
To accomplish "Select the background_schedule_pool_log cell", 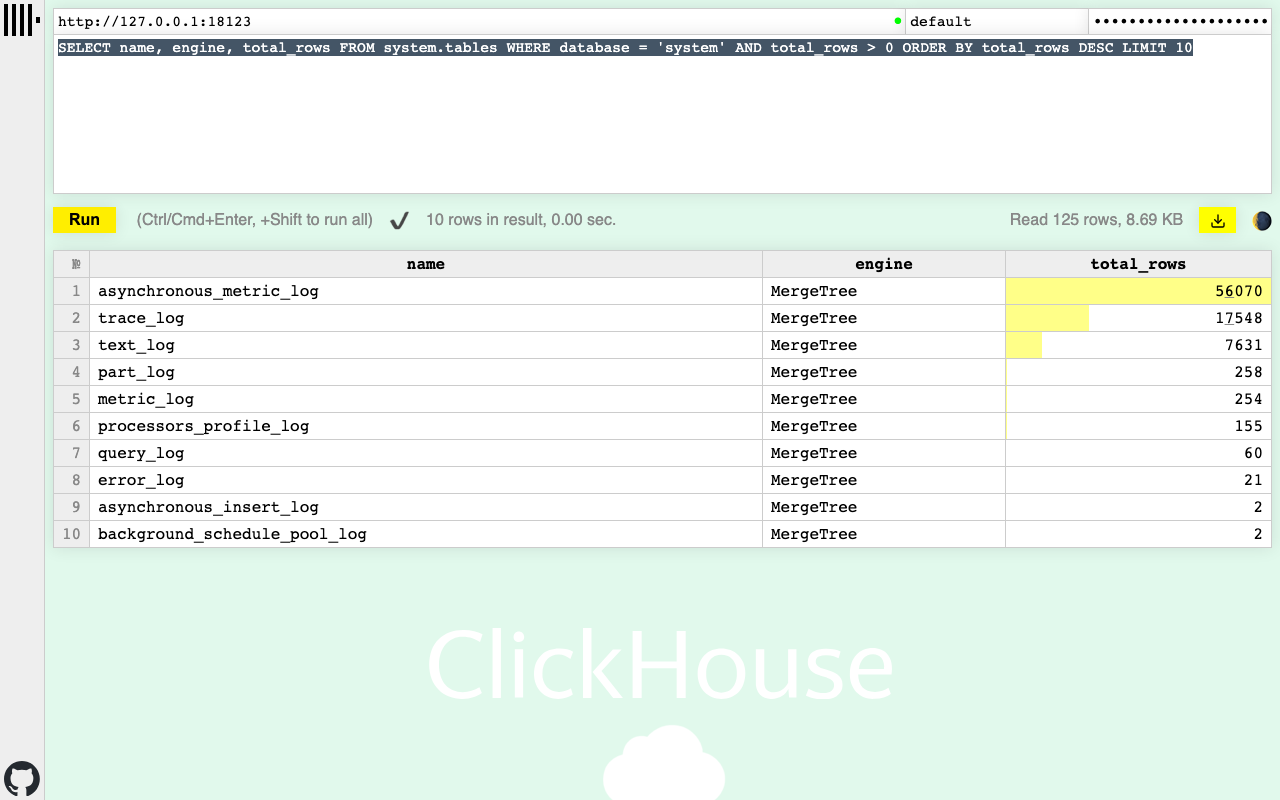I will click(426, 534).
